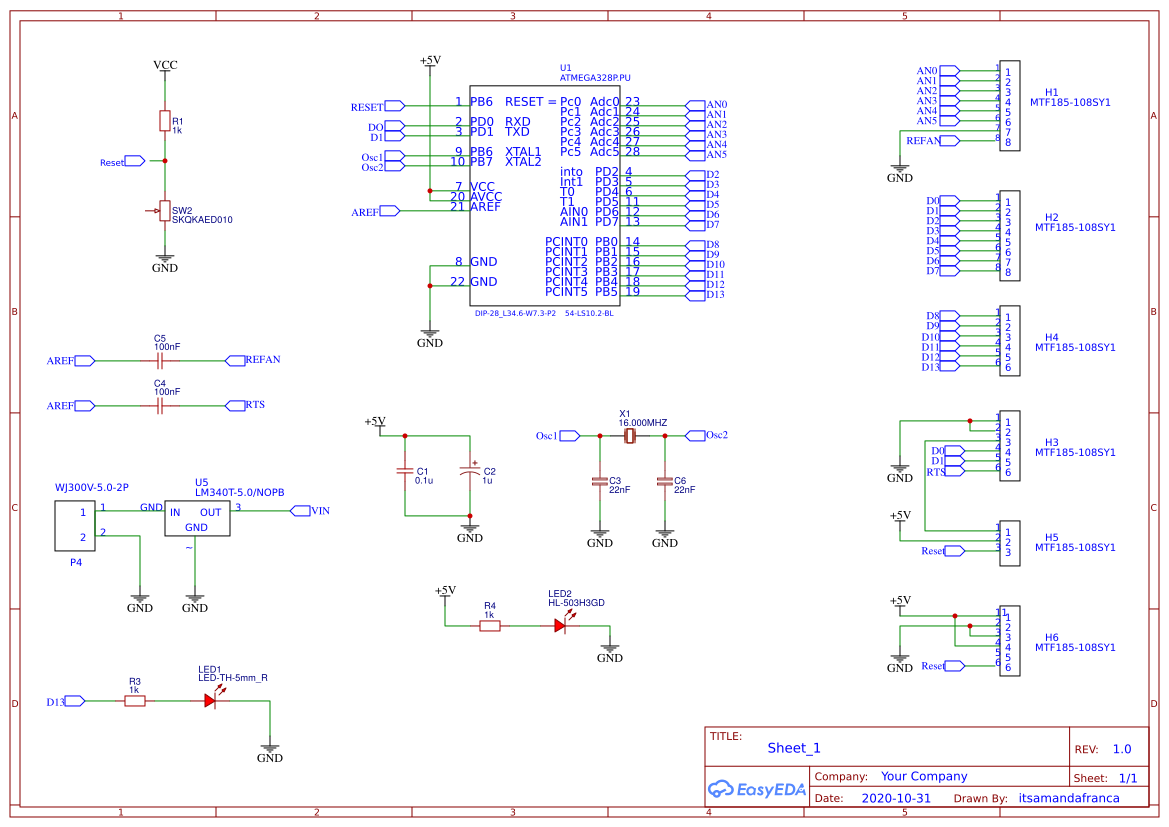
Task: Click the SW2 pushbutton symbol
Action: coord(164,210)
